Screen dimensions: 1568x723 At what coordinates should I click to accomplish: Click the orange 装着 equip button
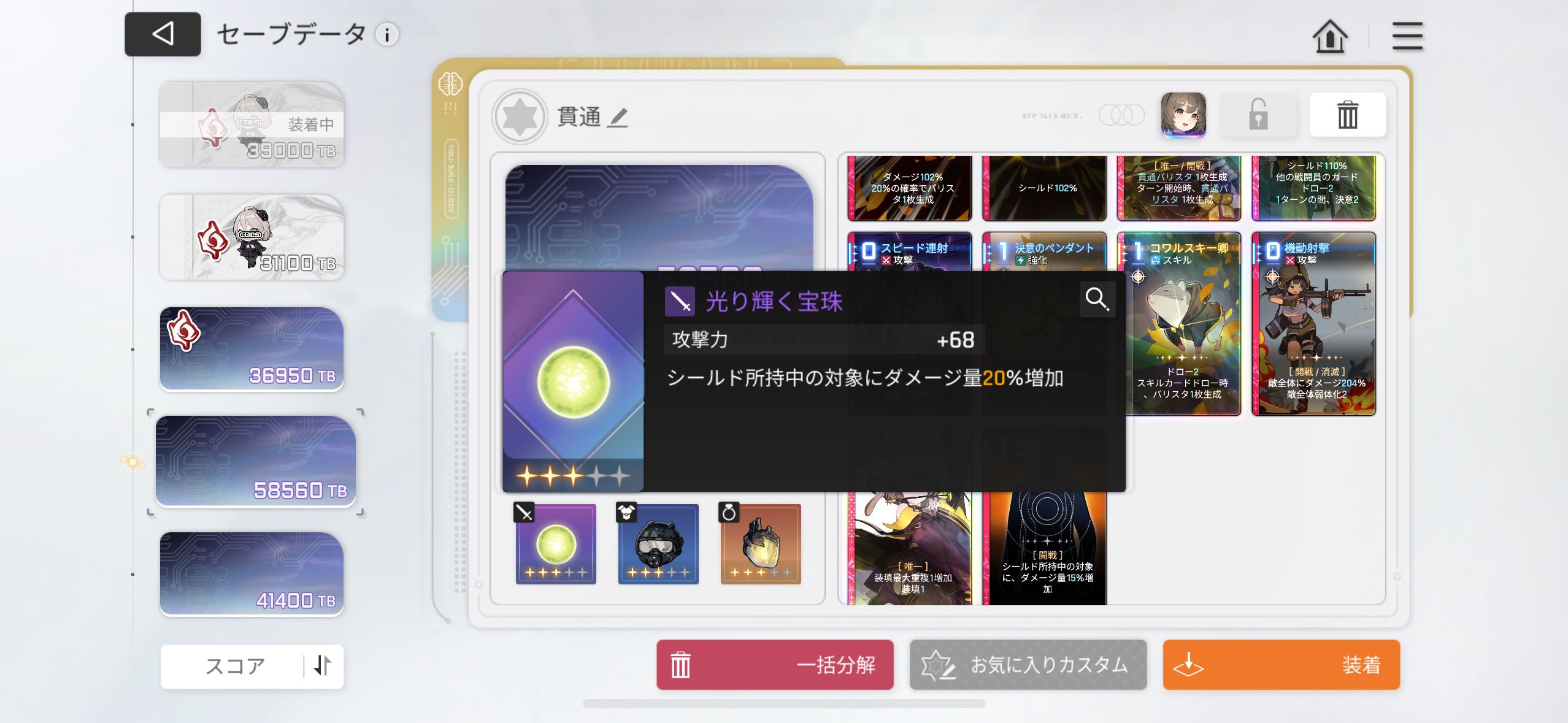click(x=1282, y=665)
